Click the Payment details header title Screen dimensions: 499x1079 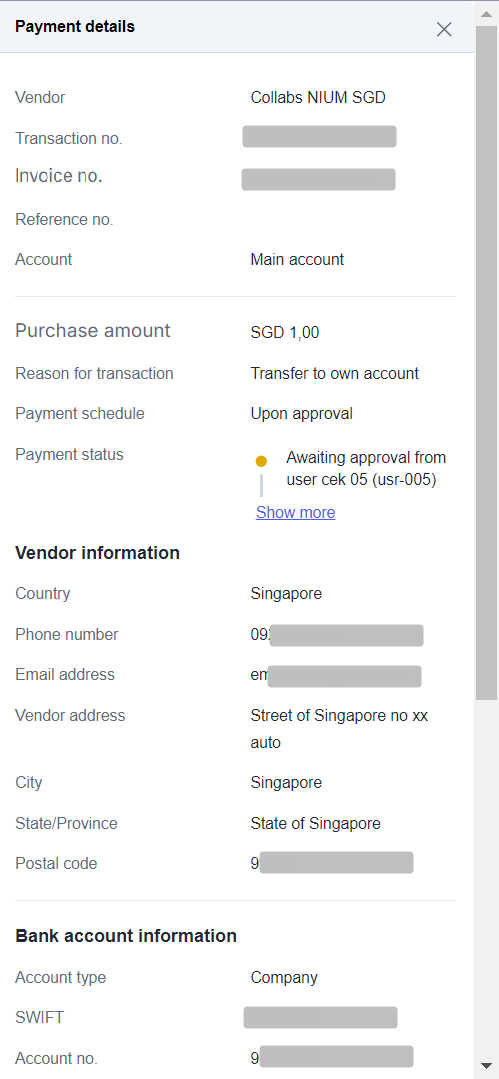pos(75,27)
